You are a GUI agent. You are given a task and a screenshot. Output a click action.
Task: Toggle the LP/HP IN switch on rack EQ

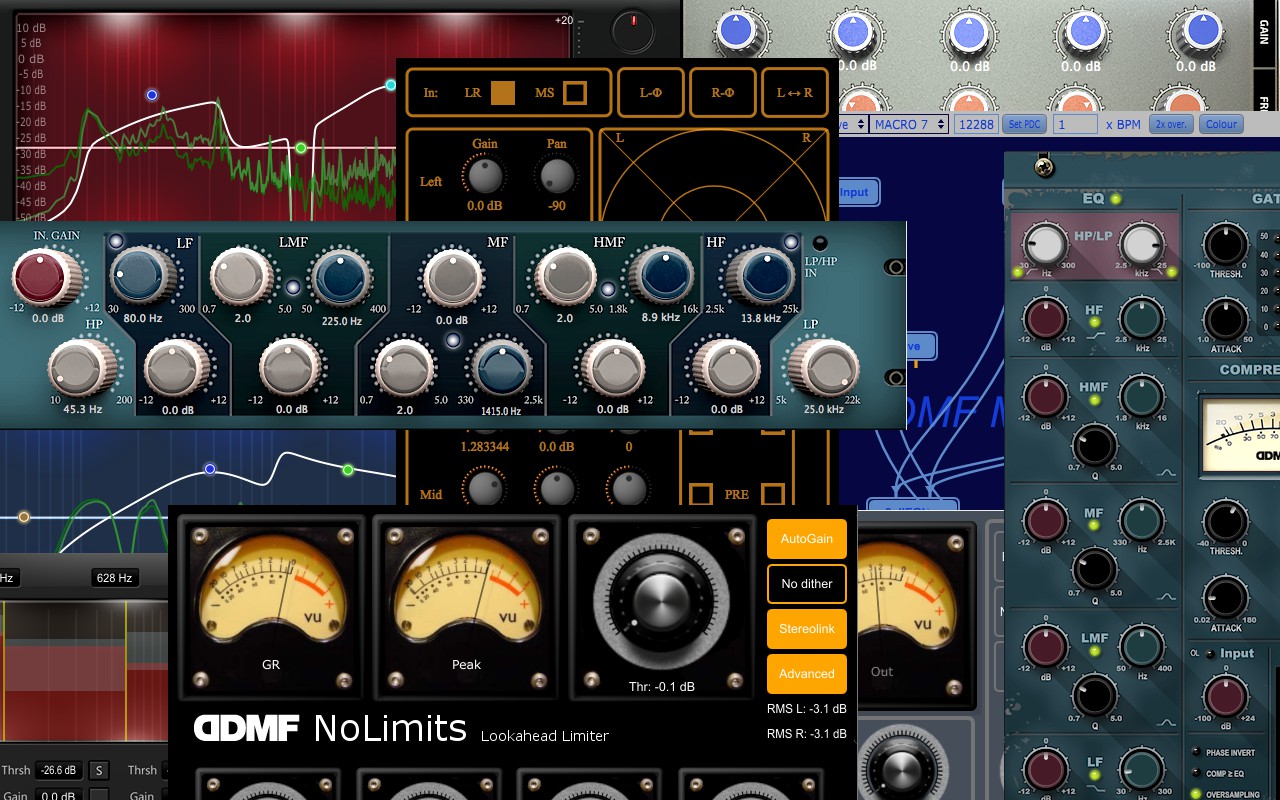click(x=819, y=243)
